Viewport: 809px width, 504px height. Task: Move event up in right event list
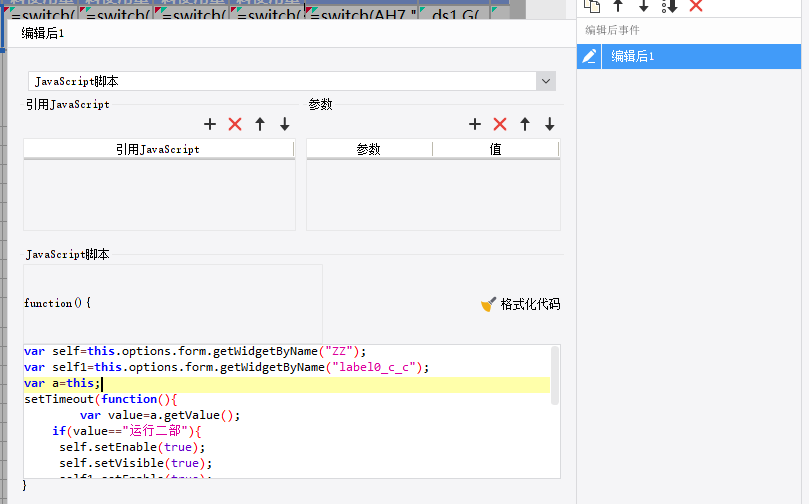618,6
